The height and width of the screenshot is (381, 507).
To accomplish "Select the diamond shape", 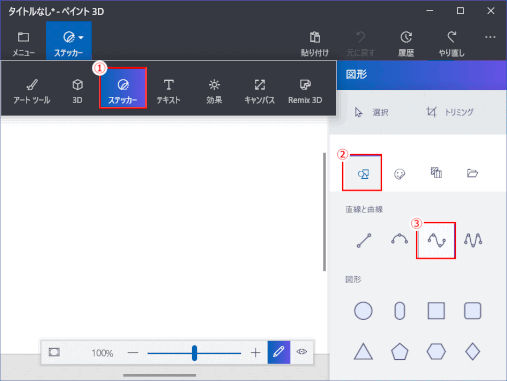I will (x=473, y=352).
